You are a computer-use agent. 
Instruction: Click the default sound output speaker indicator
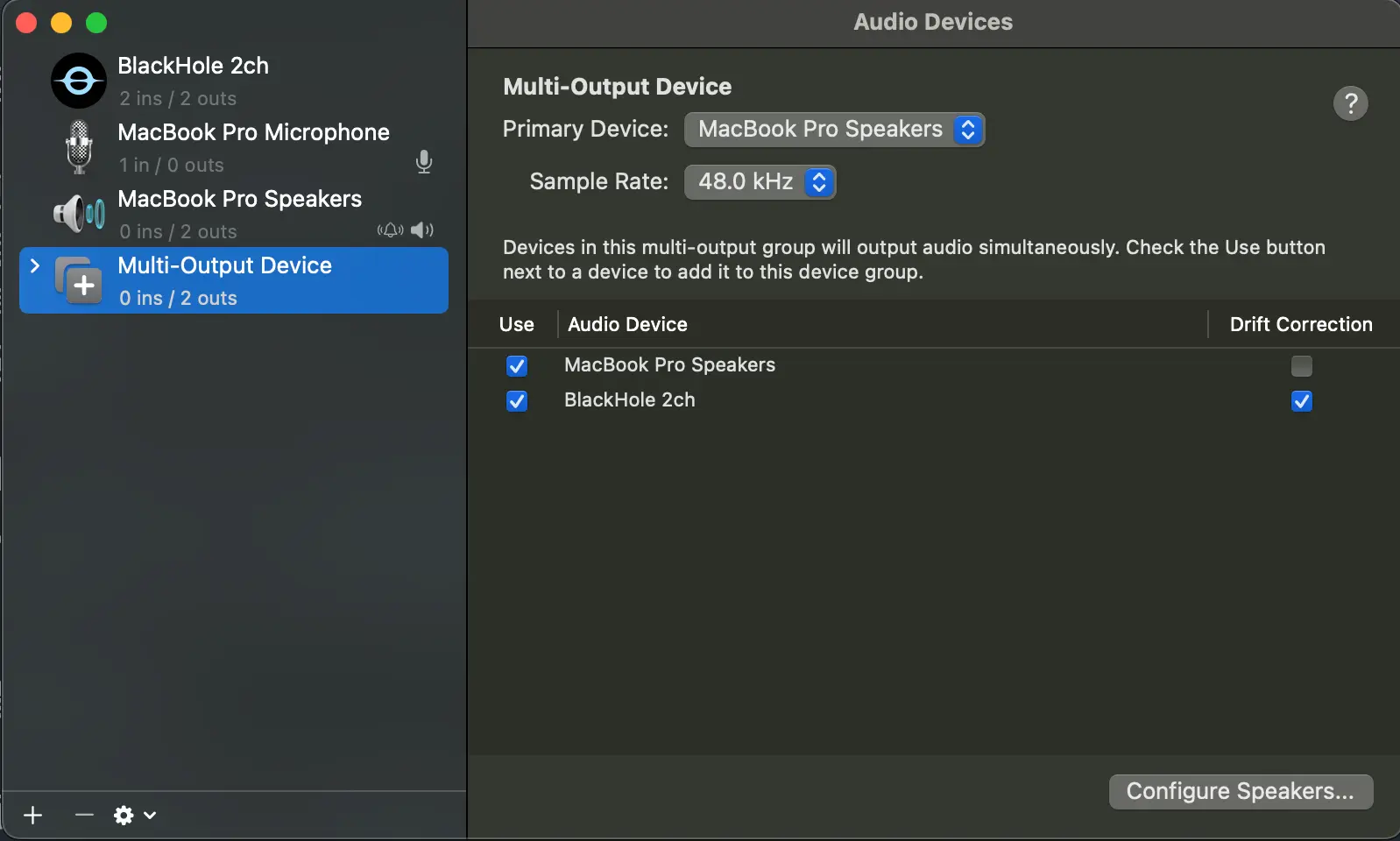pos(422,230)
